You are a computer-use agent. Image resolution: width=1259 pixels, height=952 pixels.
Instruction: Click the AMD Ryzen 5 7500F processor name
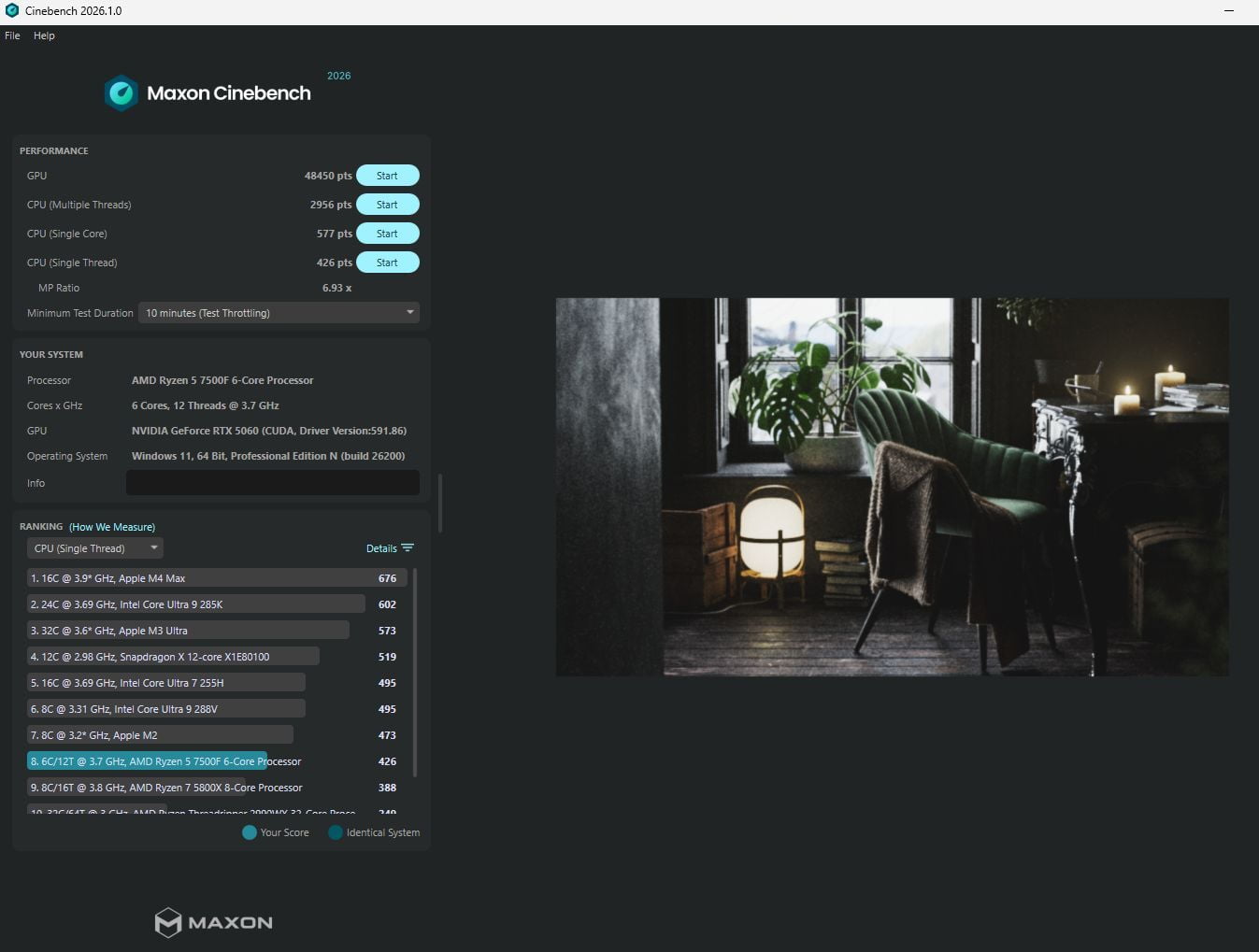(222, 380)
